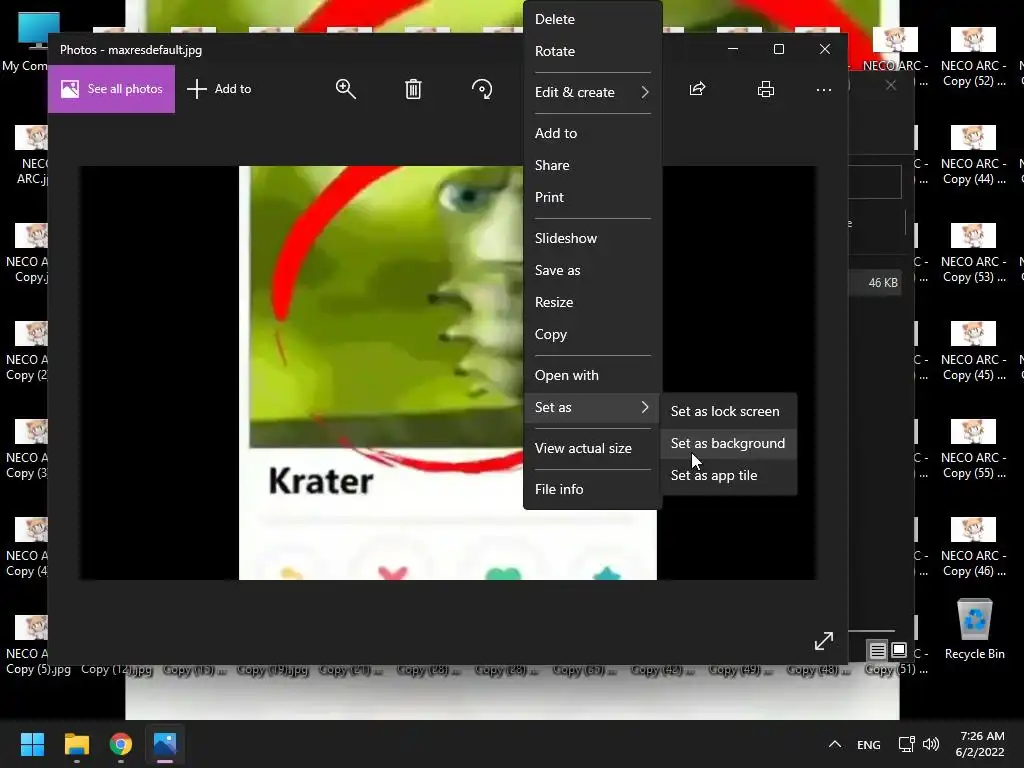Select Share in the context menu
This screenshot has width=1024, height=768.
[x=592, y=165]
